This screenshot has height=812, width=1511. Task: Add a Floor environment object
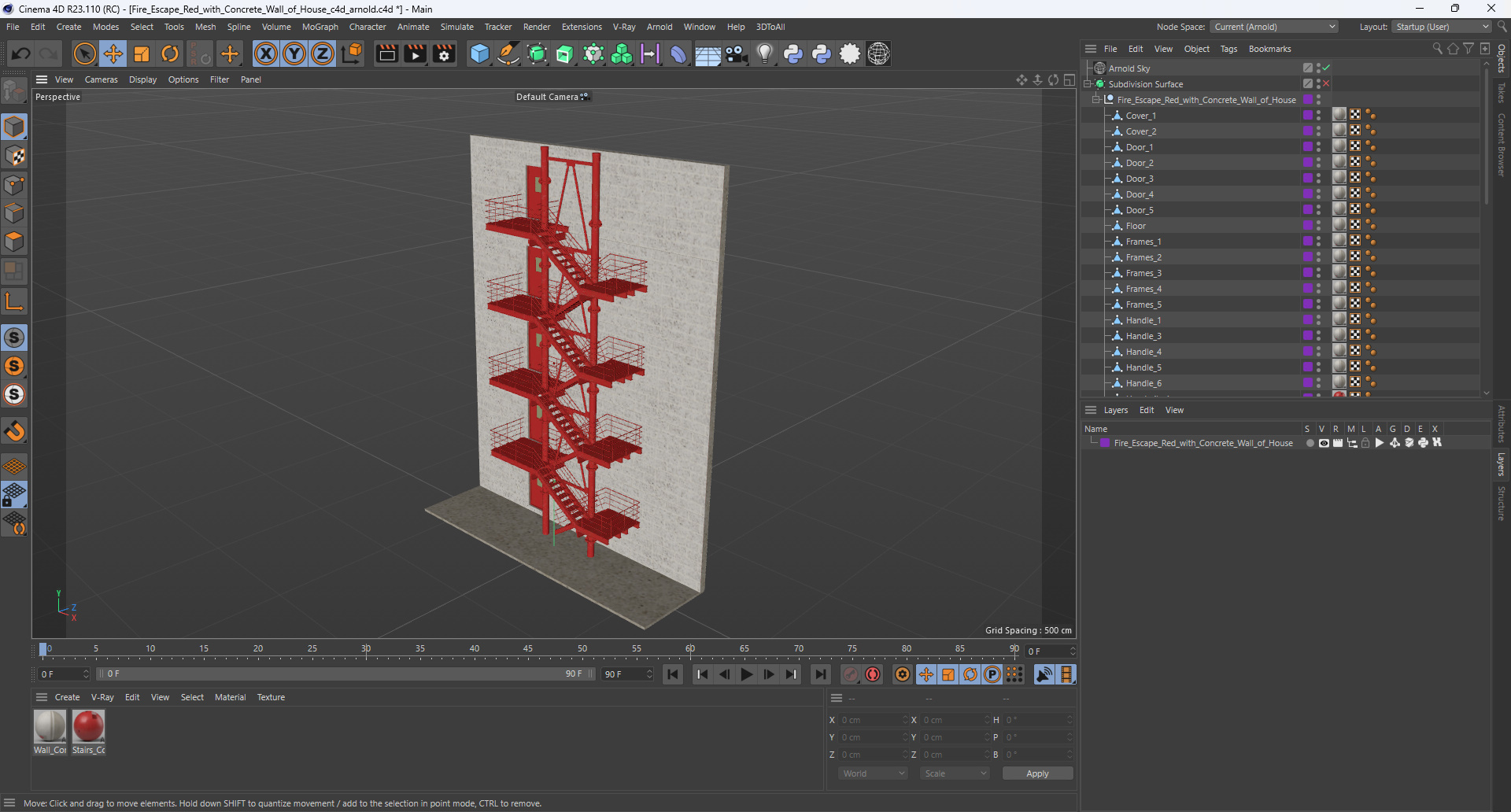(707, 54)
